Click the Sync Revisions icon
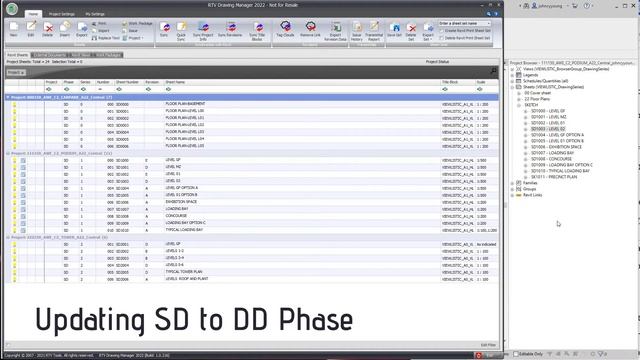Image resolution: width=640 pixels, height=360 pixels. point(231,27)
